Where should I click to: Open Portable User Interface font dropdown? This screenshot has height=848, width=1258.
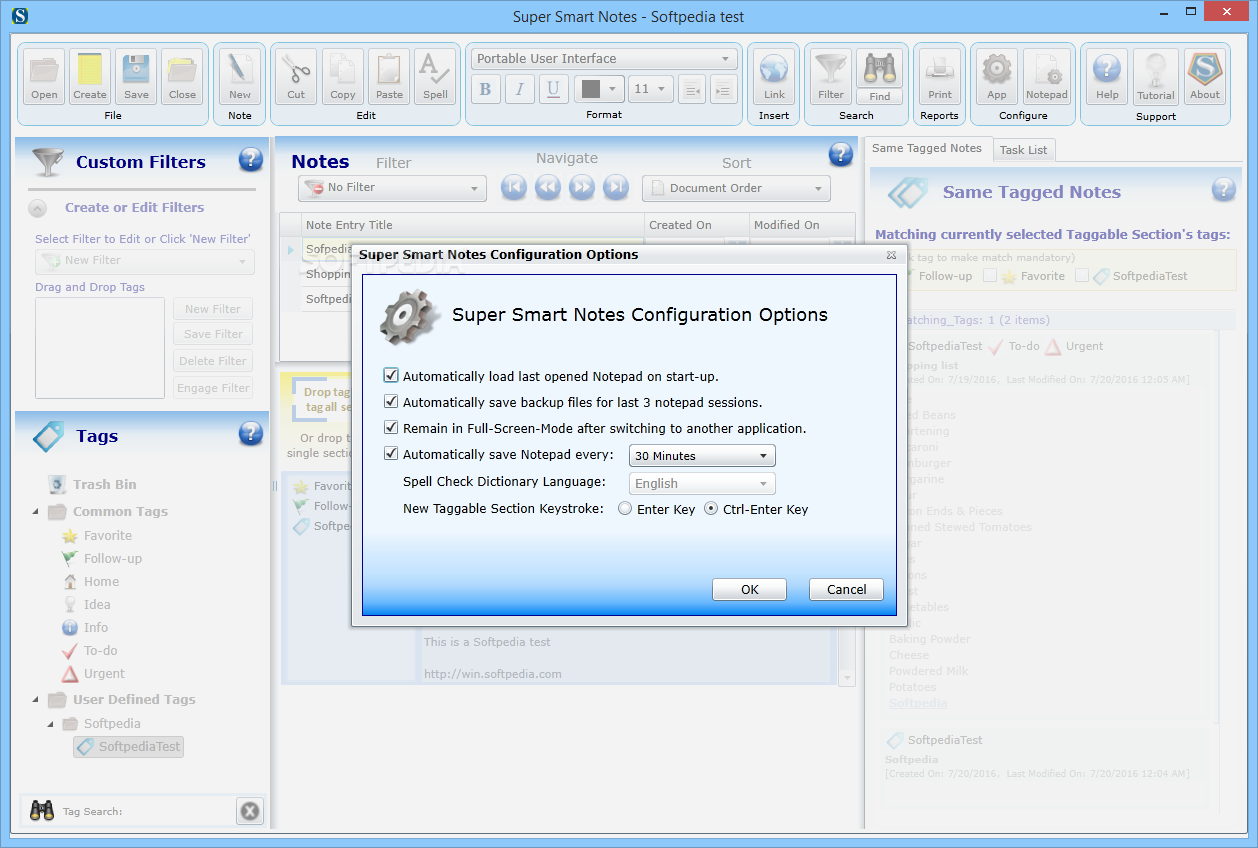pos(604,59)
